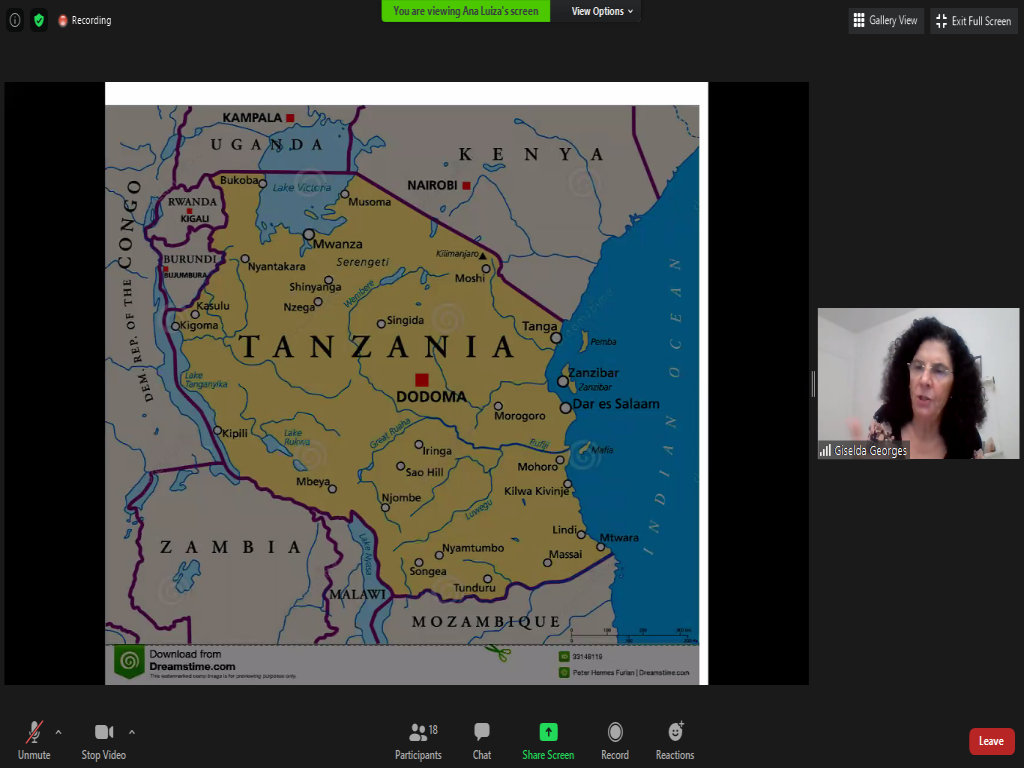Select Giselda Georges video thumbnail
The image size is (1024, 768).
[x=918, y=383]
